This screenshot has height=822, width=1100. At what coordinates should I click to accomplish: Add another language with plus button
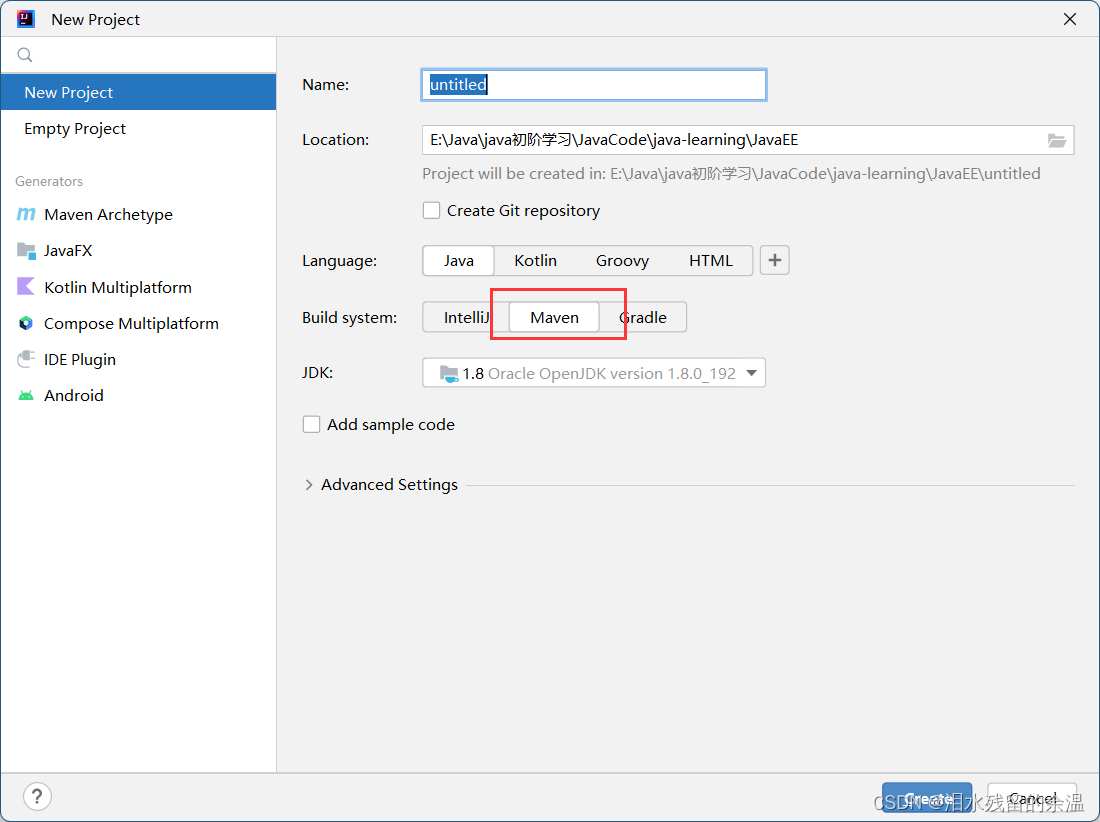pos(774,260)
